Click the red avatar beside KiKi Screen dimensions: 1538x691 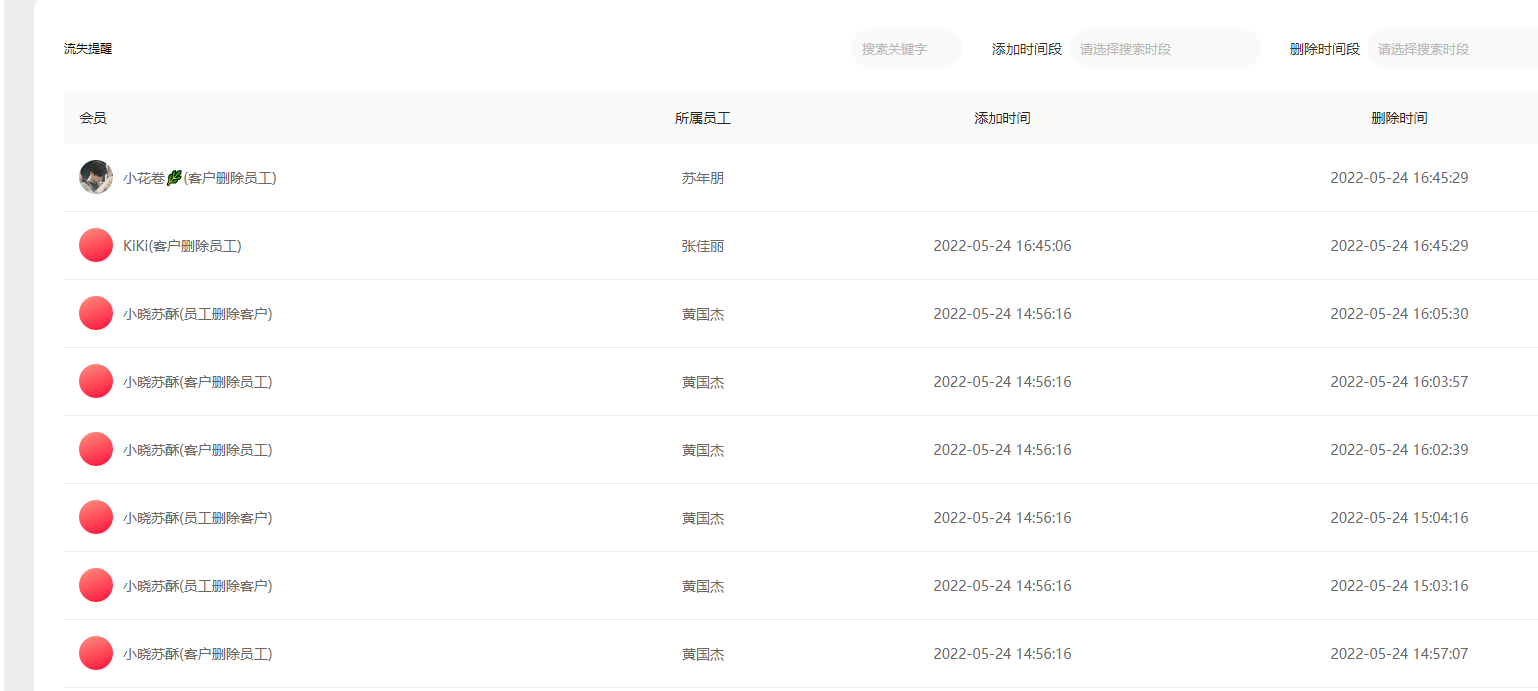coord(96,245)
